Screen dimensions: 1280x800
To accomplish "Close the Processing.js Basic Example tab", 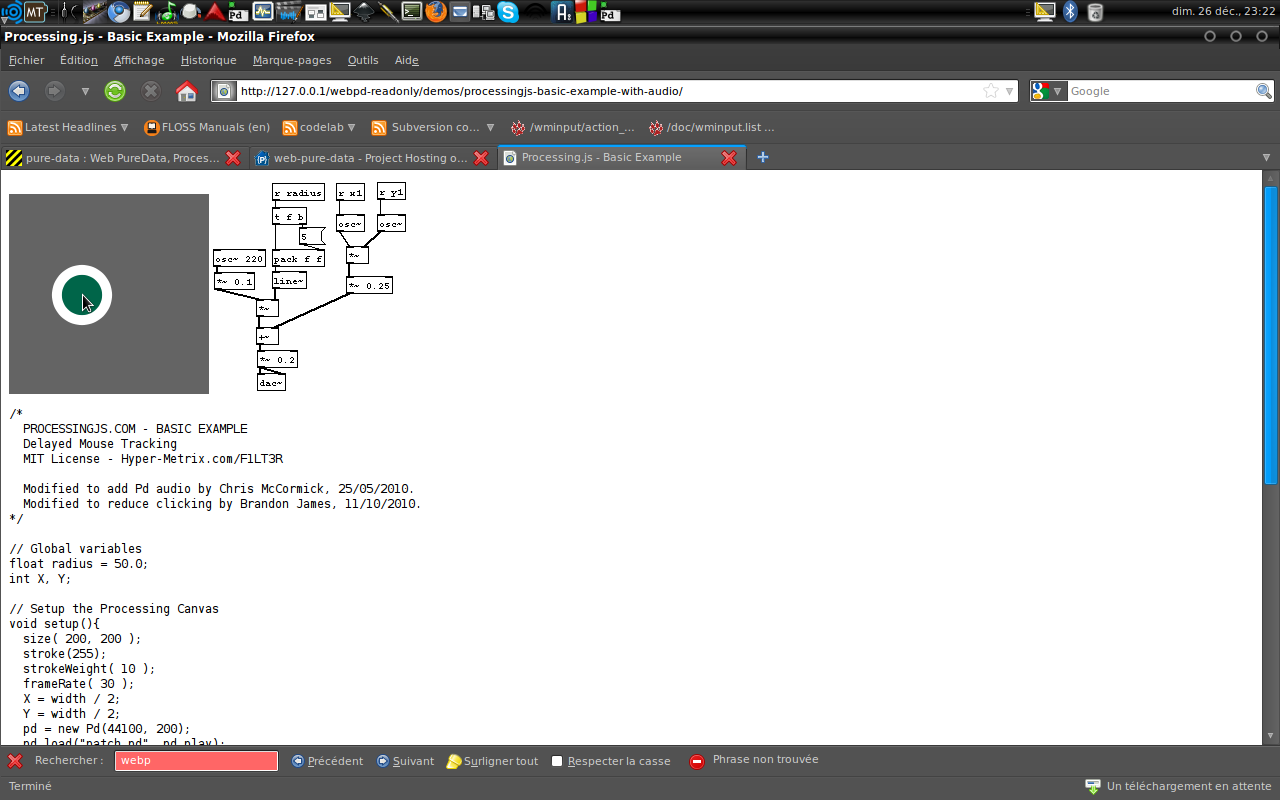I will [x=729, y=158].
